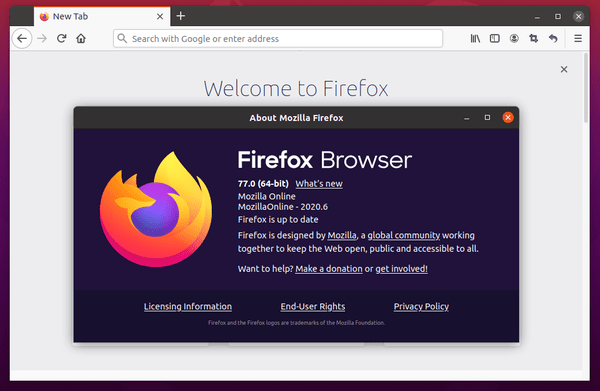View Licensing Information
The image size is (600, 391).
click(188, 306)
